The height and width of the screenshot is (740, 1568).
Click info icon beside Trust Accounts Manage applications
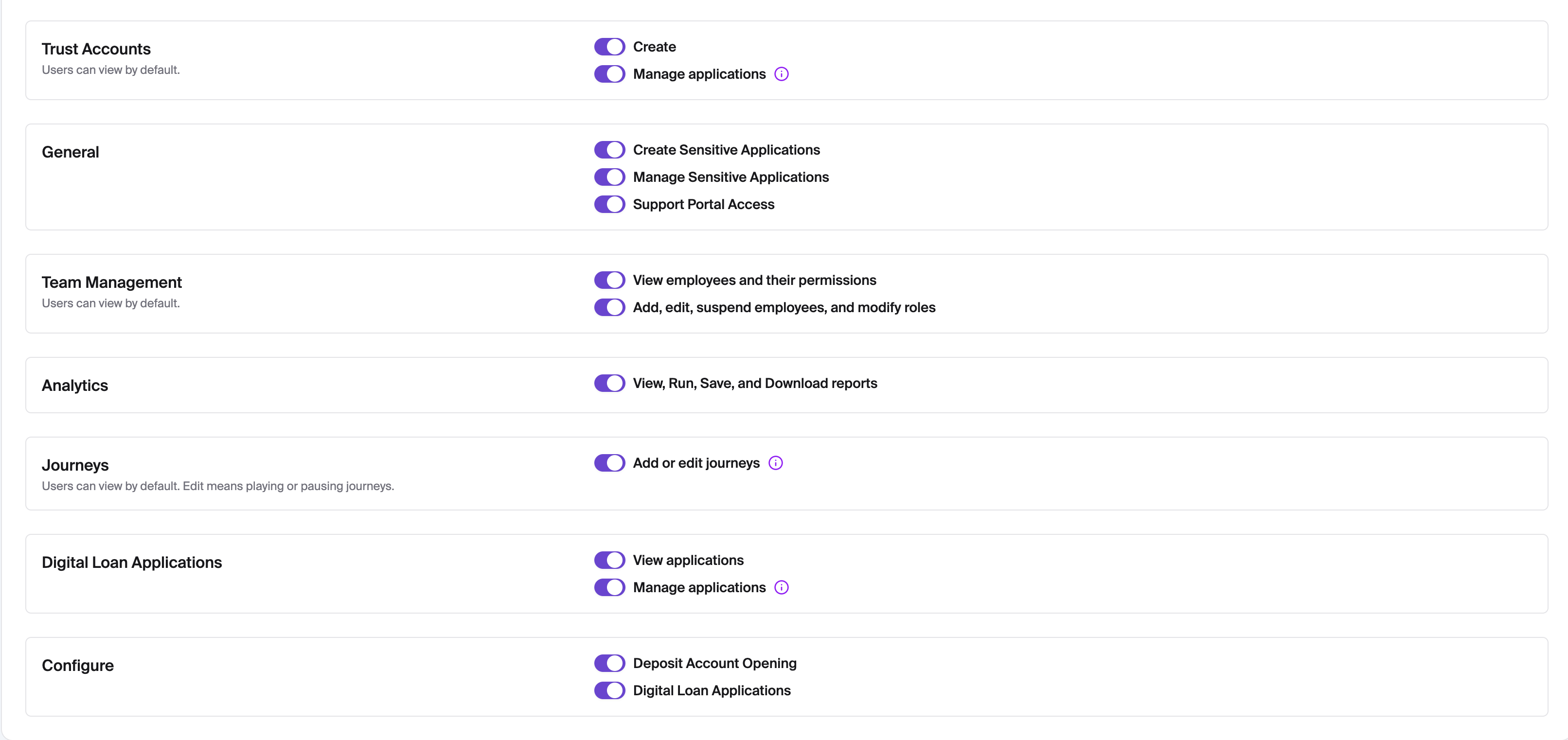pos(781,74)
